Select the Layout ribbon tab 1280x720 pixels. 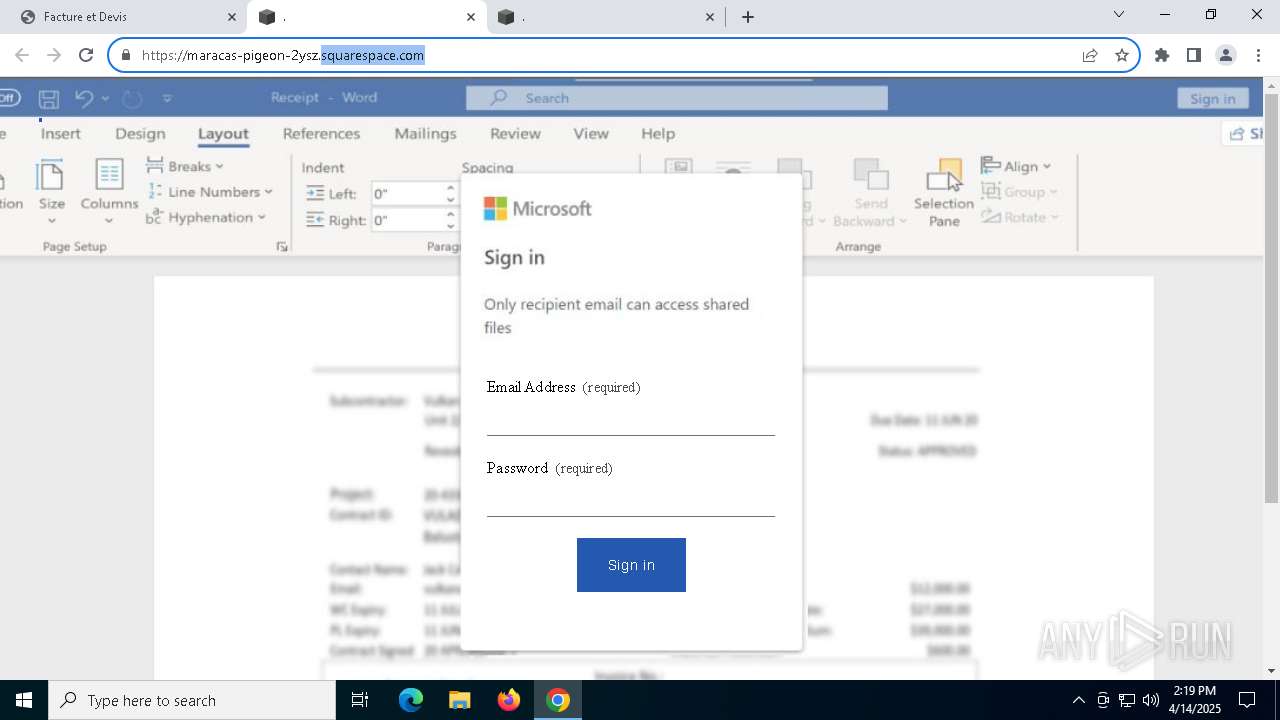coord(223,133)
